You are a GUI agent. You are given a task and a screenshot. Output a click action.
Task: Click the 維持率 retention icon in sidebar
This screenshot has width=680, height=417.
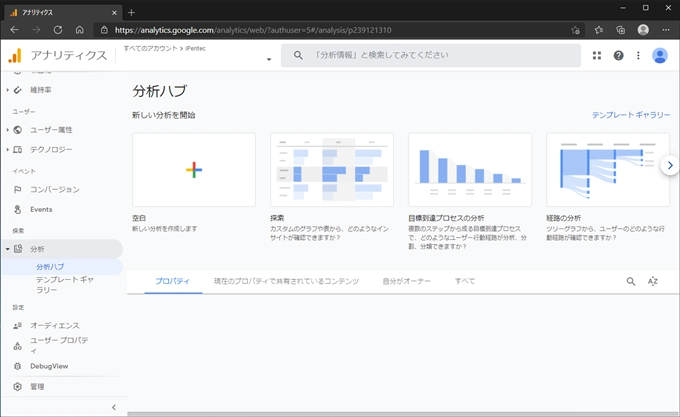click(x=17, y=90)
